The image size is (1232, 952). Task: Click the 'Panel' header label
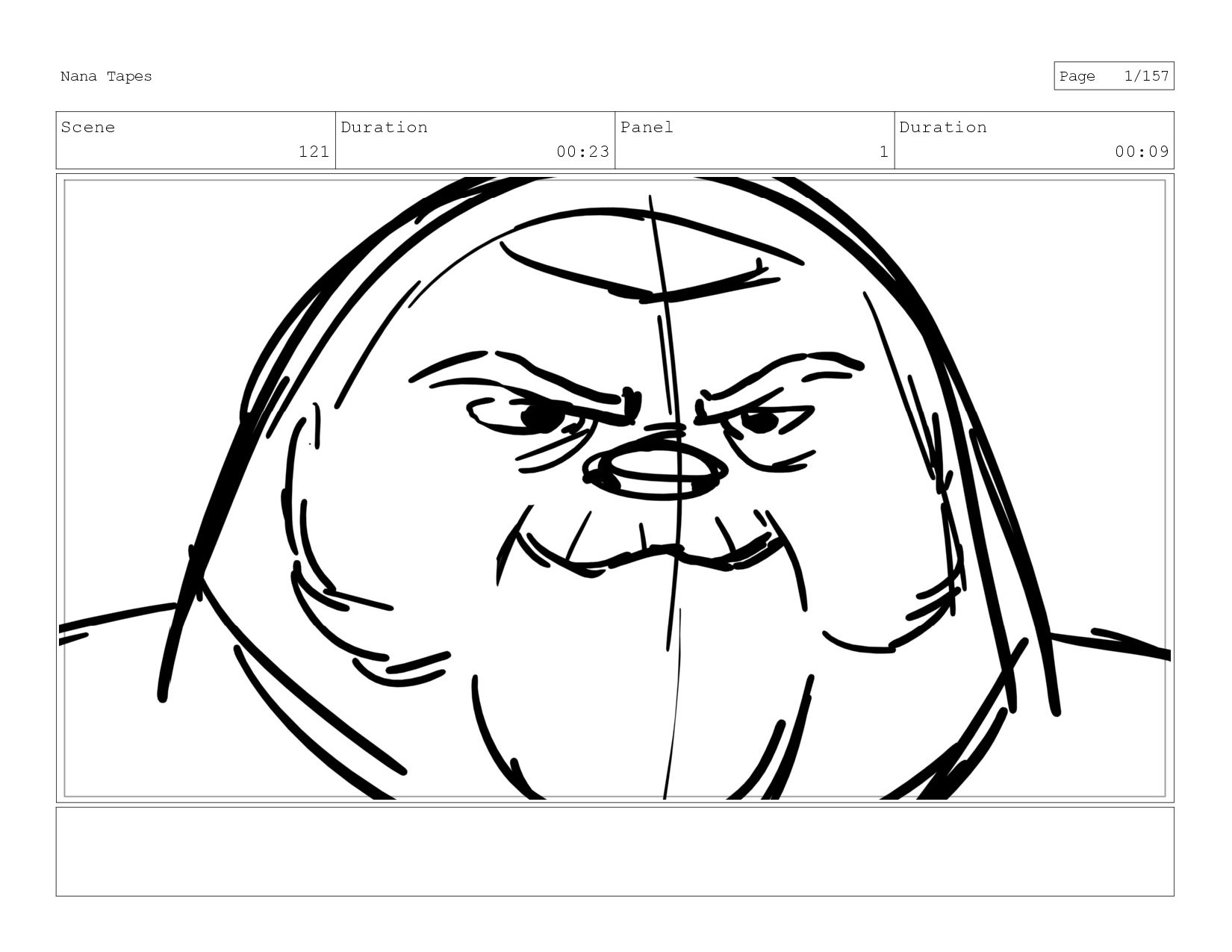647,128
